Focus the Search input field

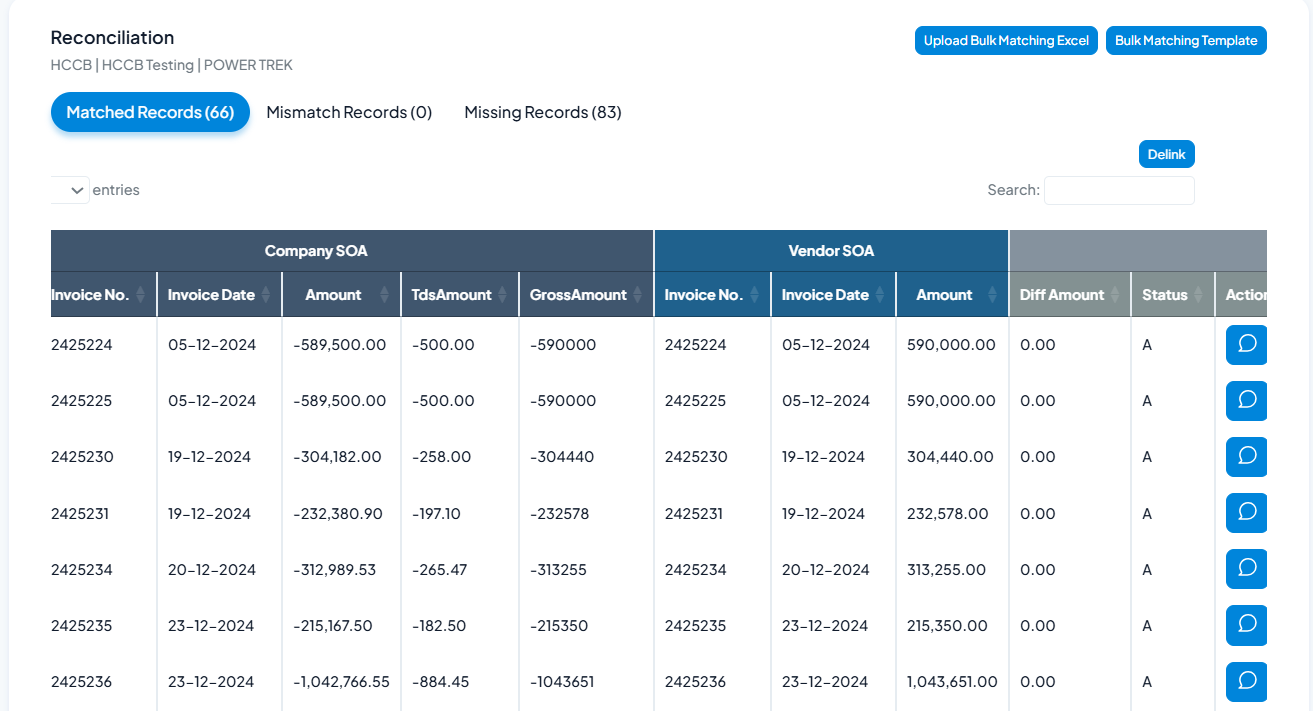(x=1118, y=190)
